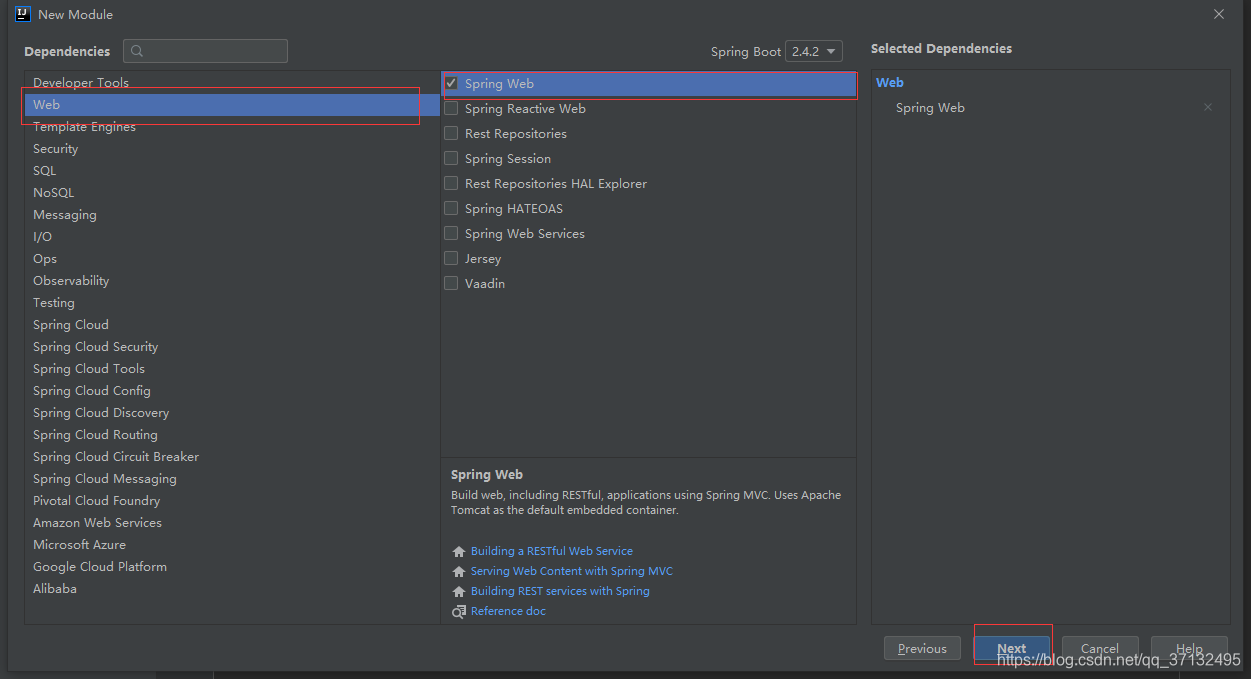
Task: Click the search magnifier icon in Dependencies field
Action: tap(137, 51)
